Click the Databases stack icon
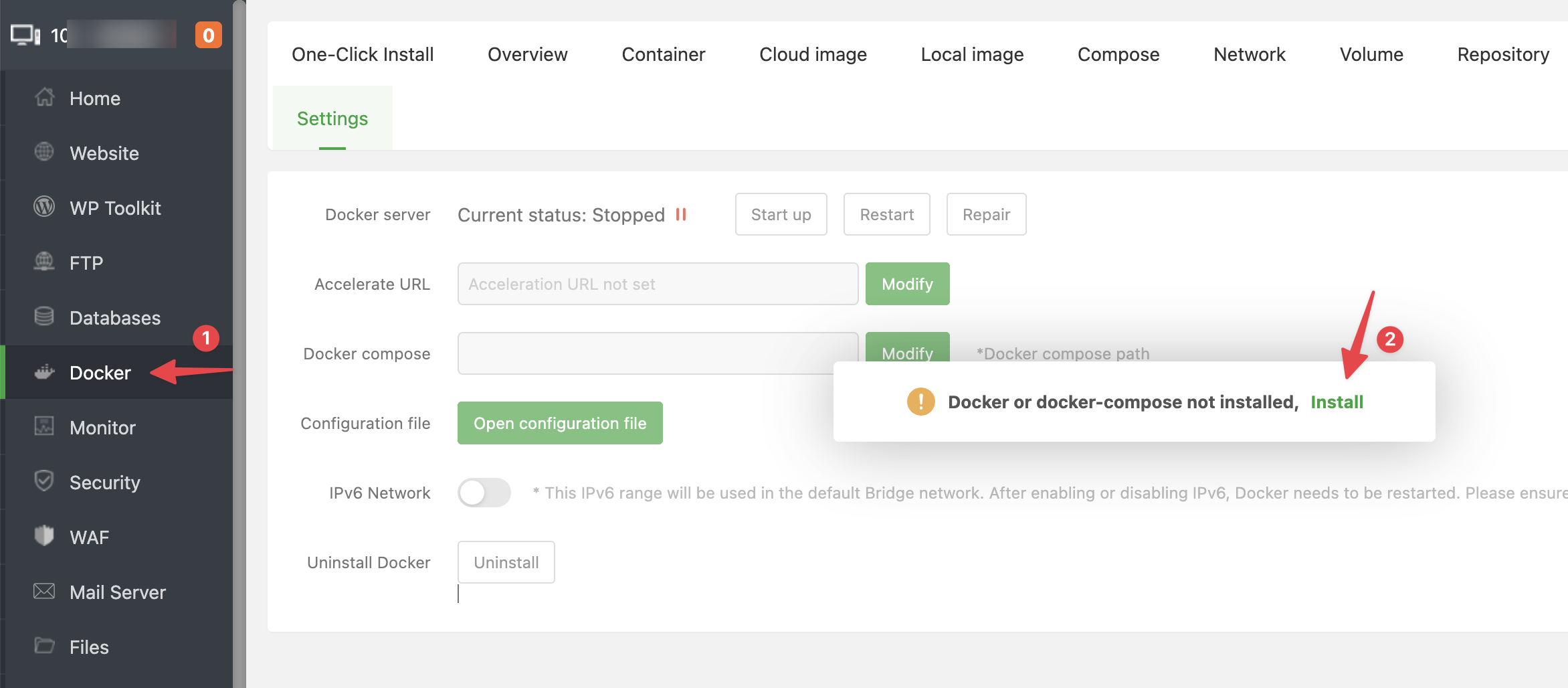The width and height of the screenshot is (1568, 688). (x=44, y=317)
